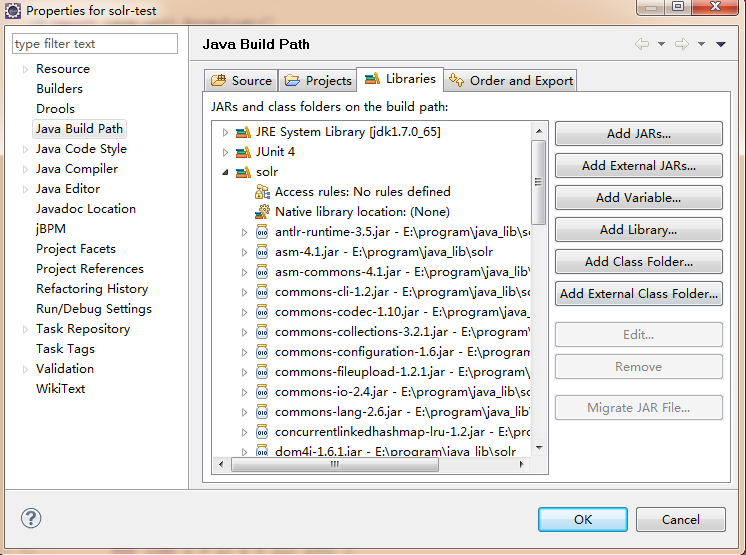This screenshot has height=555, width=746.
Task: Click Add Library... button
Action: (638, 230)
